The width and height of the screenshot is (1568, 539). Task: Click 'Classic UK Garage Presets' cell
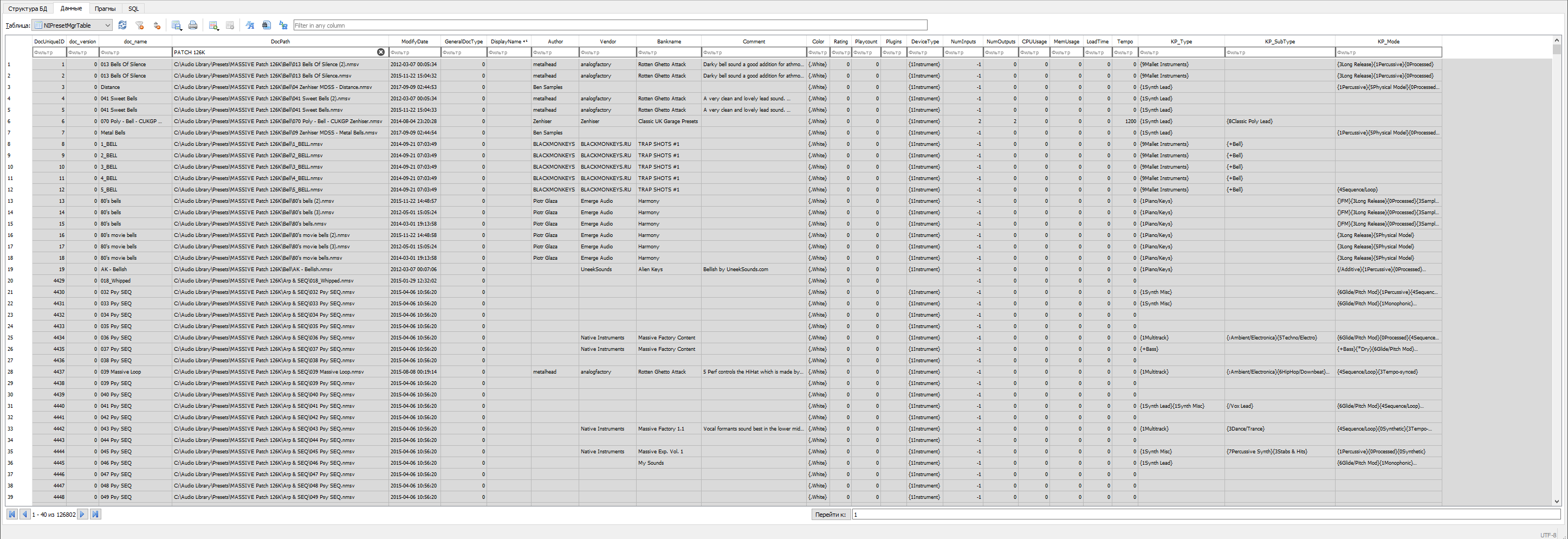pos(669,121)
